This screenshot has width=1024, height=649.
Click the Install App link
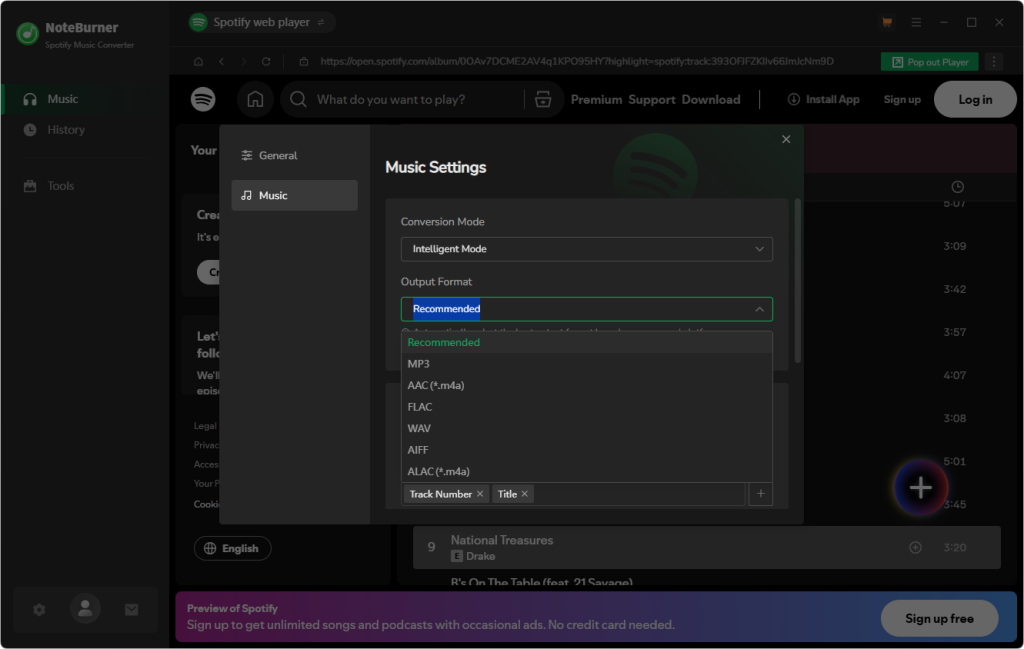click(x=823, y=99)
